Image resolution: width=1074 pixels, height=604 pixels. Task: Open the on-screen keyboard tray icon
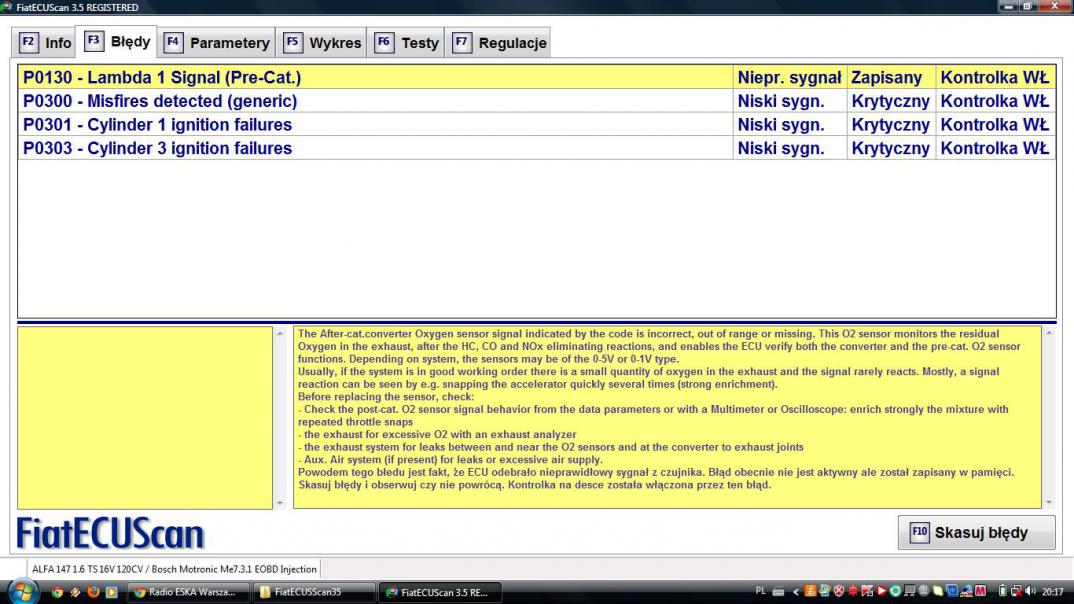[x=778, y=592]
